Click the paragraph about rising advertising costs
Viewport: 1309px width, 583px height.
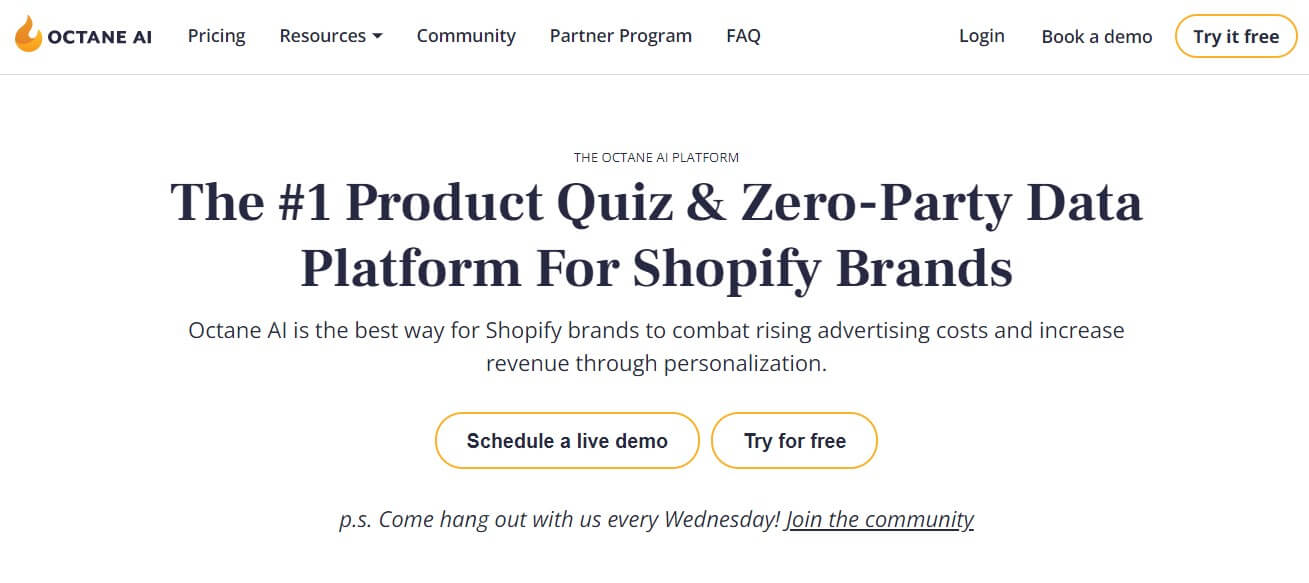coord(656,346)
